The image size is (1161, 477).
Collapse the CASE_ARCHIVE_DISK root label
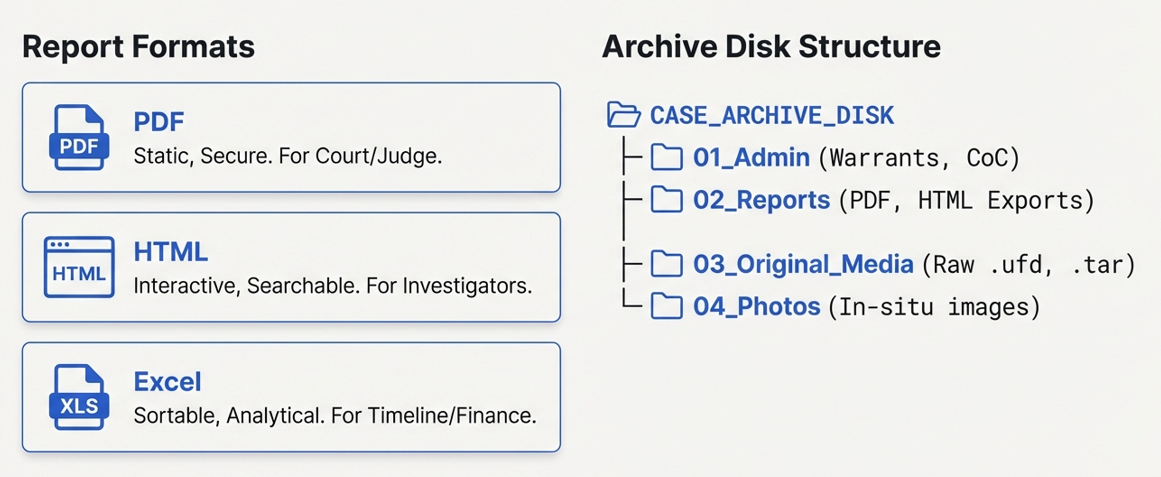coord(772,115)
